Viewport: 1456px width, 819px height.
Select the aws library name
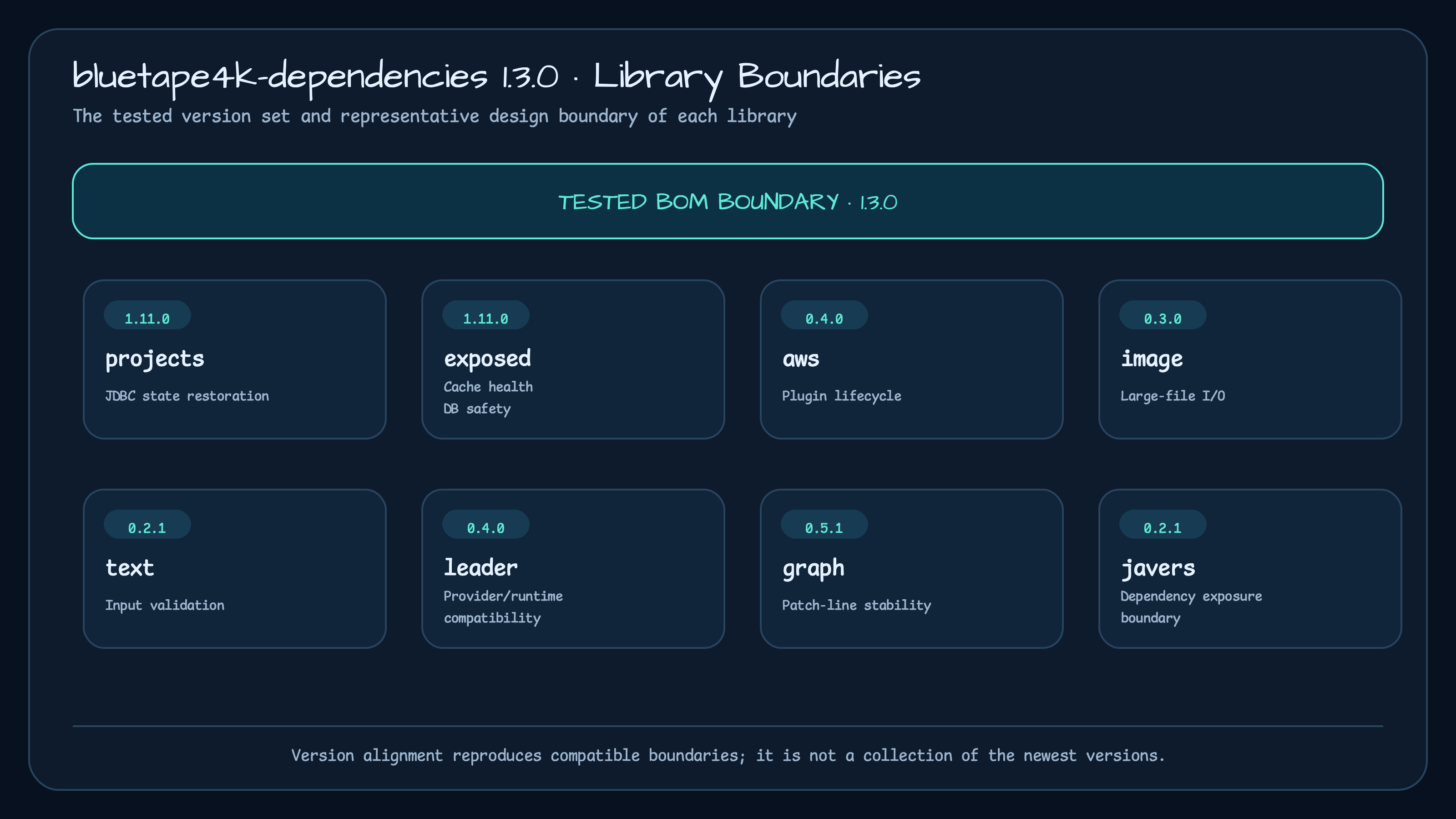[x=801, y=359]
